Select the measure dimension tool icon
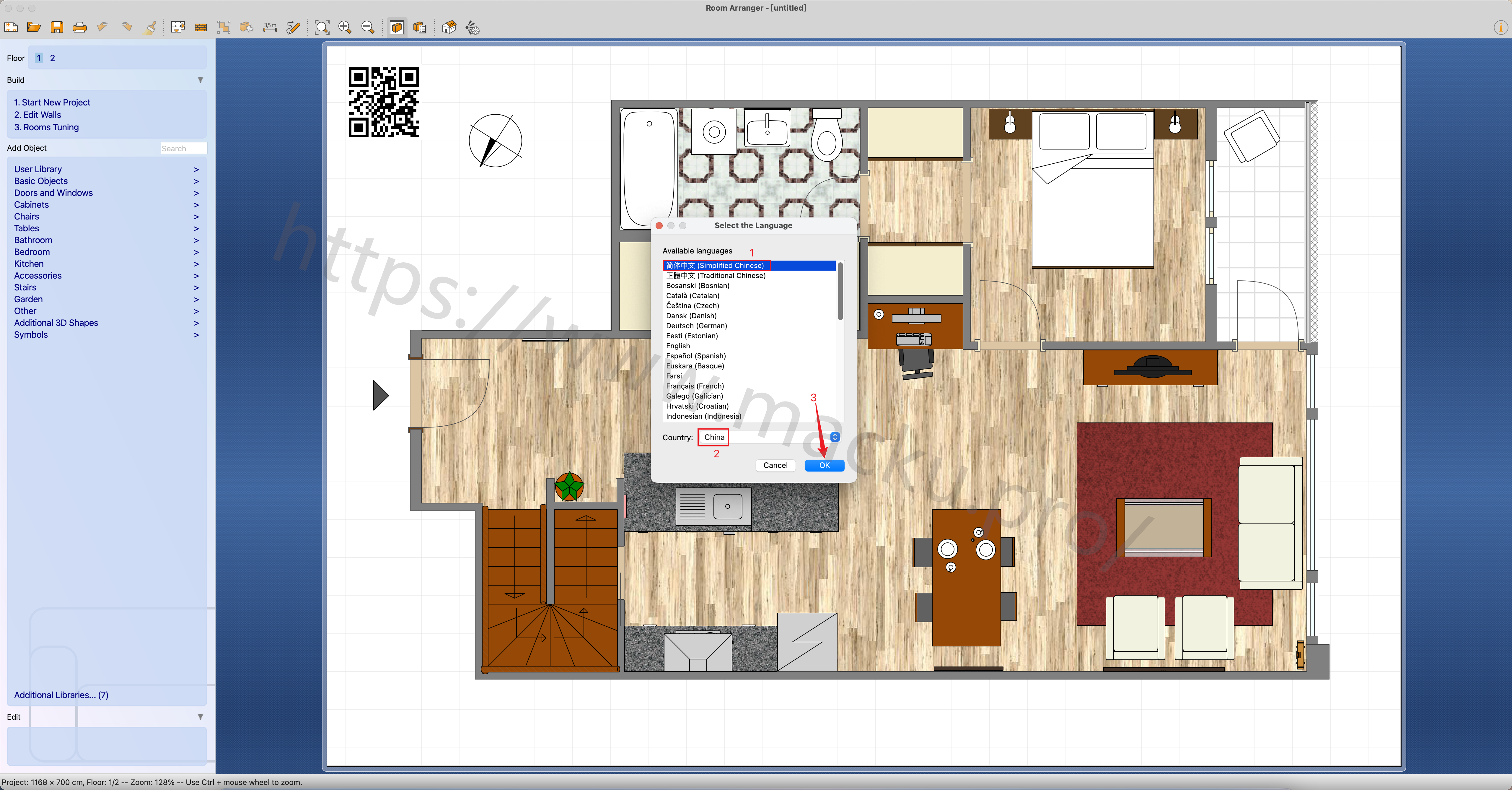 click(x=270, y=27)
